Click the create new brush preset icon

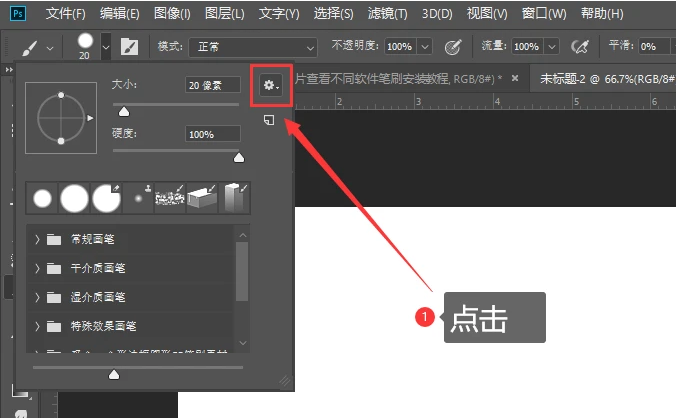click(x=269, y=120)
